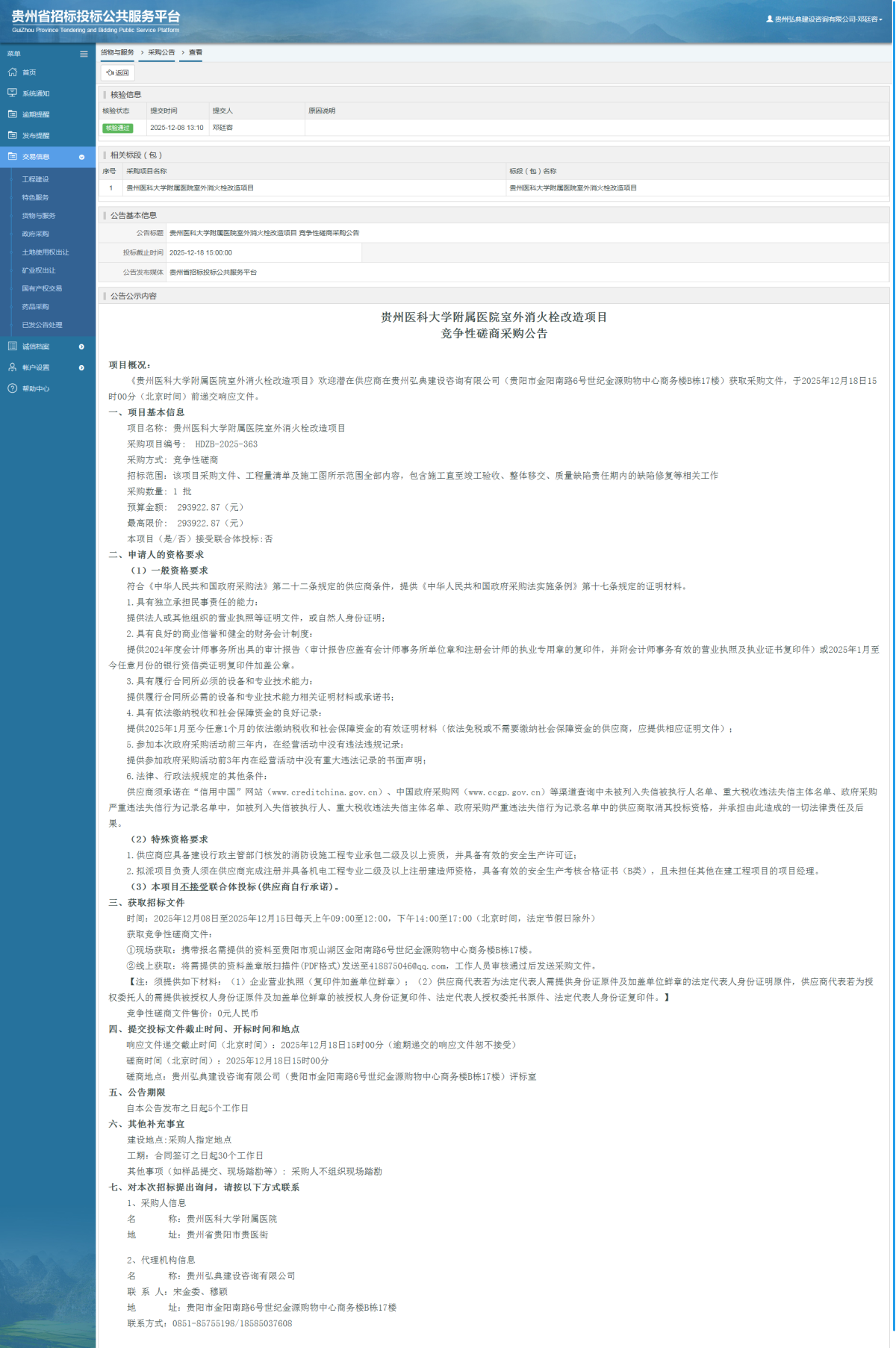Click the user avatar icon in header

coord(769,19)
